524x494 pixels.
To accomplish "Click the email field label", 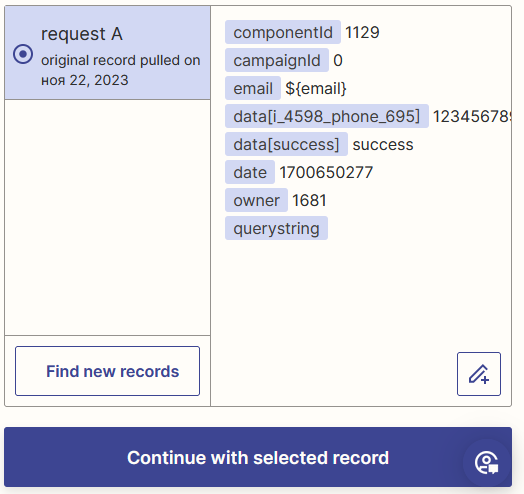I will click(x=253, y=88).
